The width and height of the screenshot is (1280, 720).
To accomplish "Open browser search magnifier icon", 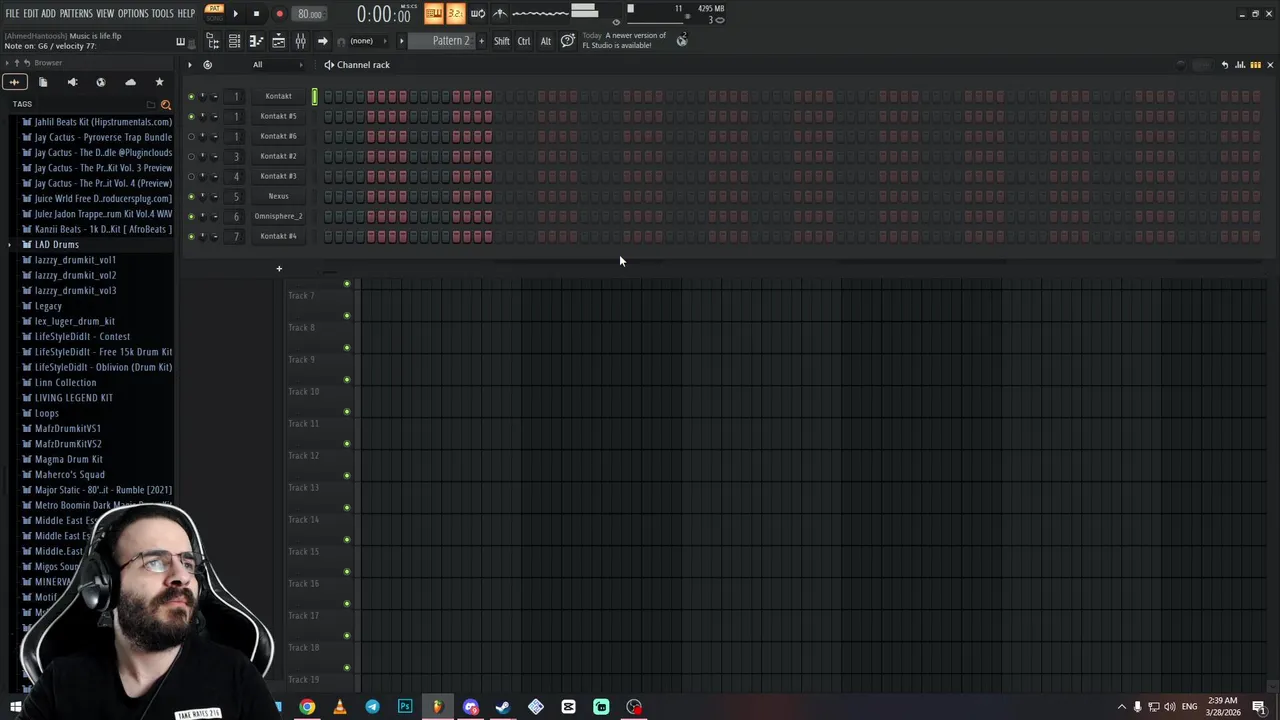I will pyautogui.click(x=166, y=104).
